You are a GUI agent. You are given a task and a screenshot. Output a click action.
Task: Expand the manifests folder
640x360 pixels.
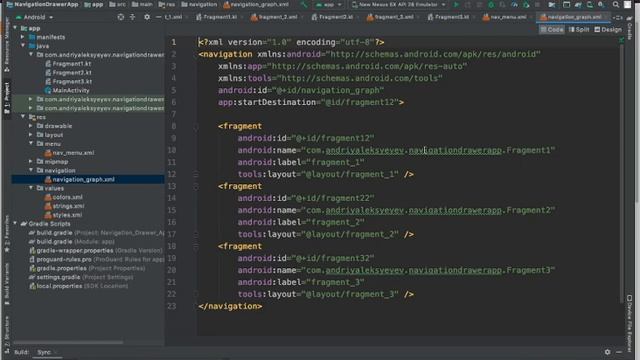coord(23,37)
